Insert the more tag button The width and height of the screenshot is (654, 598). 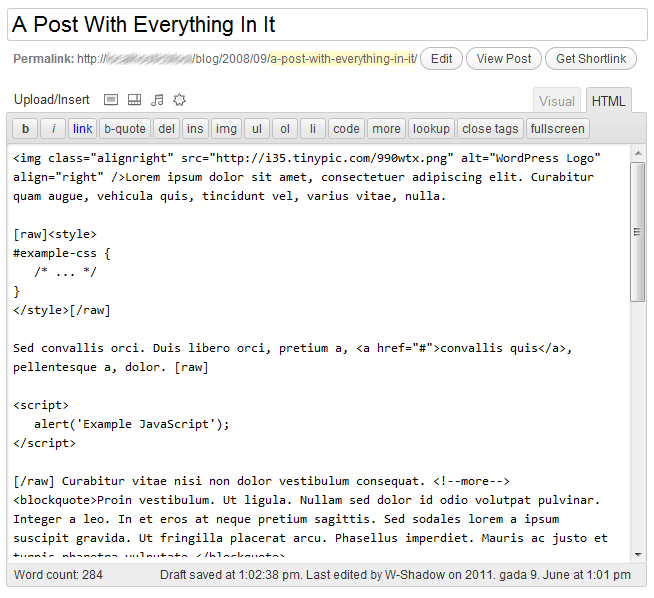[386, 128]
